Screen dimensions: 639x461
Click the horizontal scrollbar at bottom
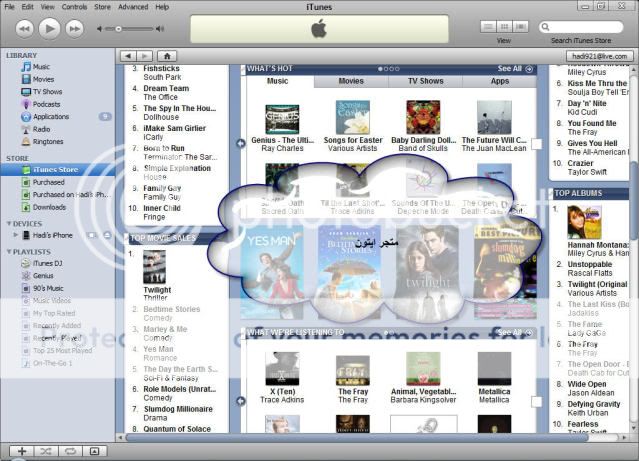pyautogui.click(x=357, y=437)
